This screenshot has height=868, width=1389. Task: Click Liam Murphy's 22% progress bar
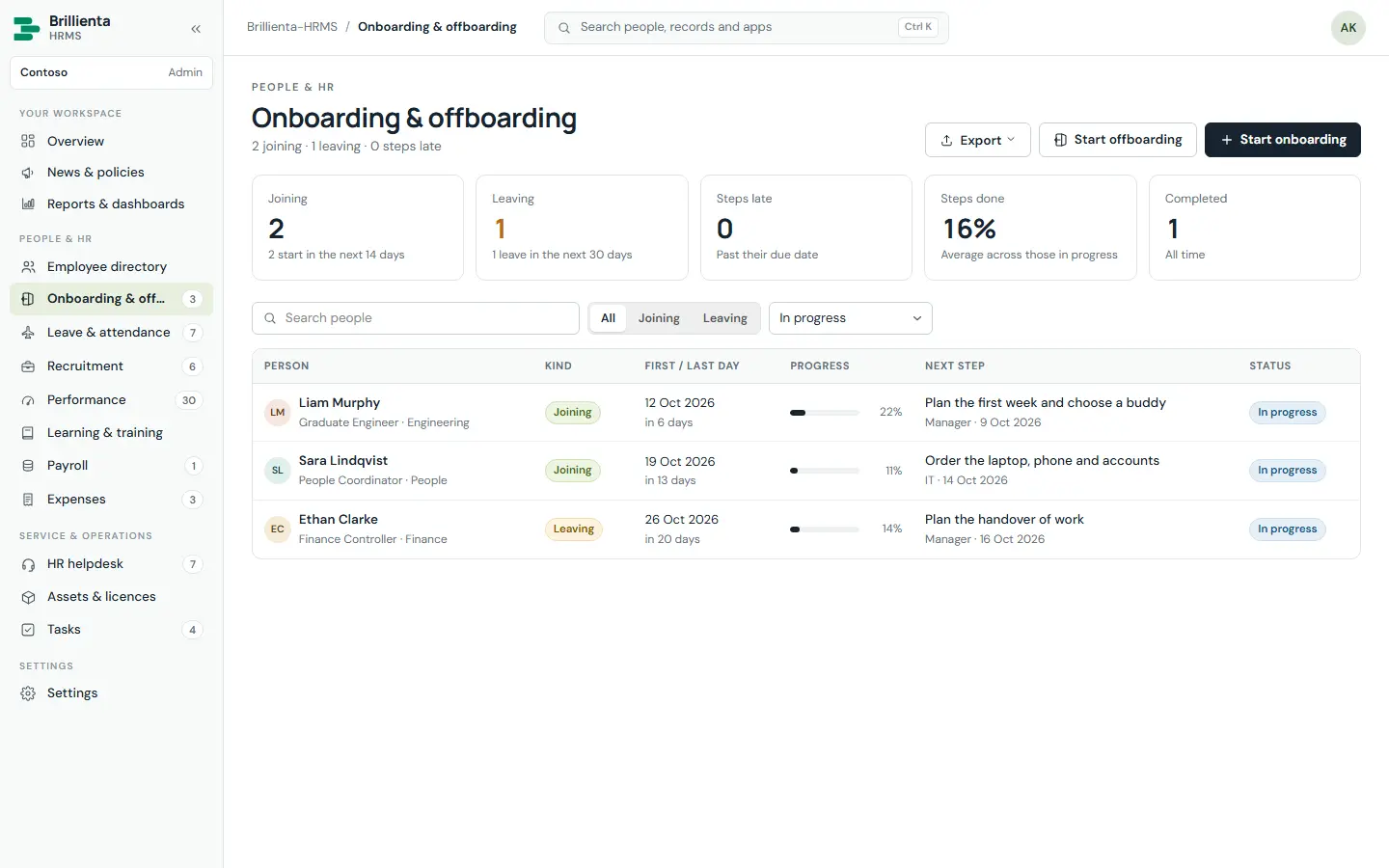(824, 413)
